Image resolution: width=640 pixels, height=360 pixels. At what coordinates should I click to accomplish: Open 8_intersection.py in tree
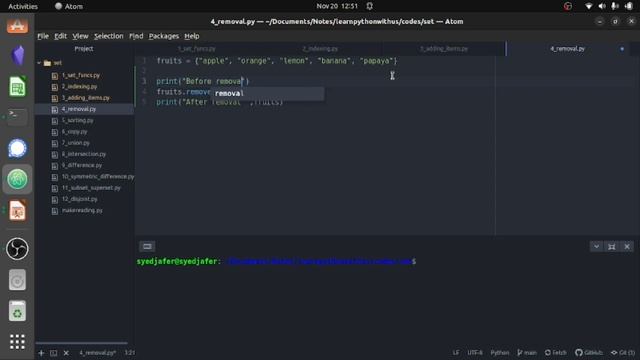pos(84,154)
